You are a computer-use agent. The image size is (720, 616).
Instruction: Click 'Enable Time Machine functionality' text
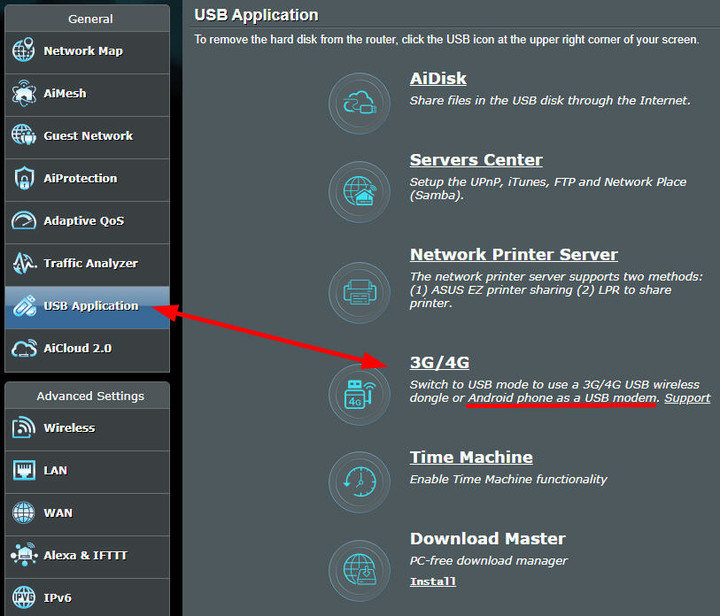click(x=508, y=479)
